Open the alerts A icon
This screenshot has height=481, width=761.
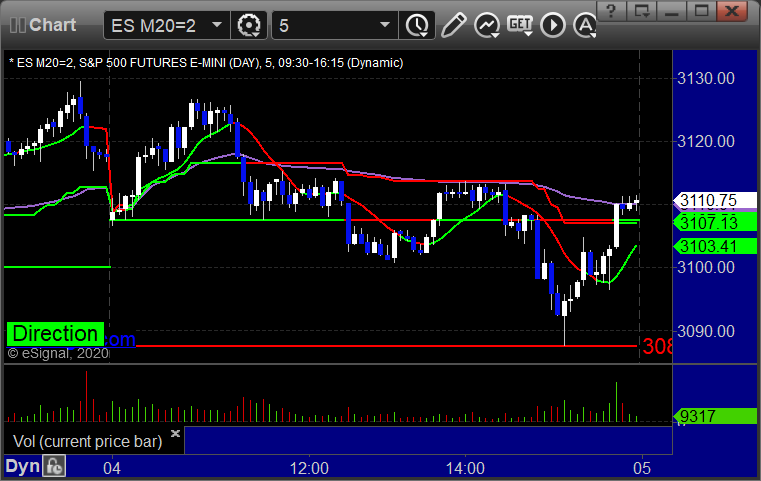[585, 25]
